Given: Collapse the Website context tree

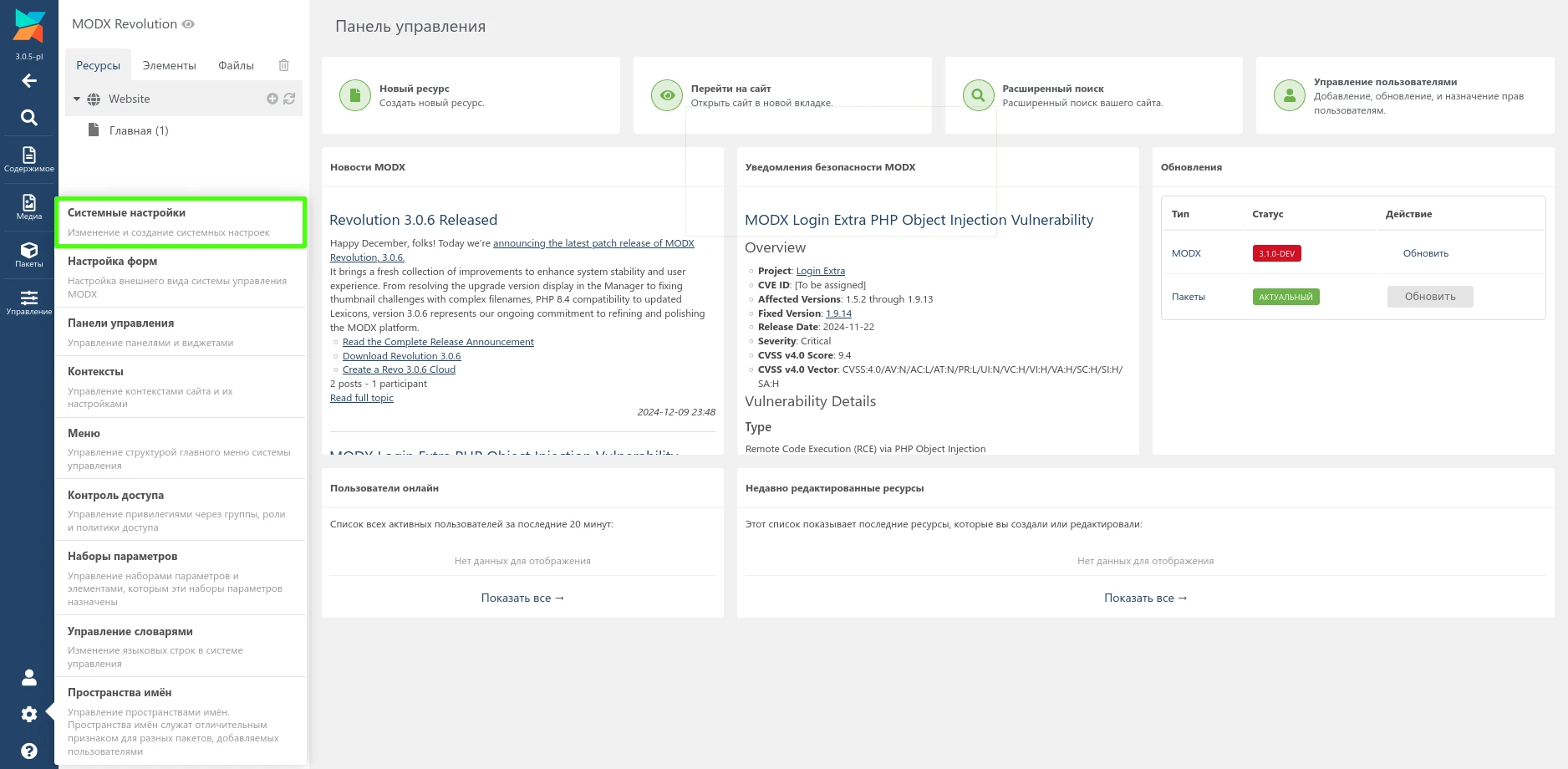Looking at the screenshot, I should [77, 99].
